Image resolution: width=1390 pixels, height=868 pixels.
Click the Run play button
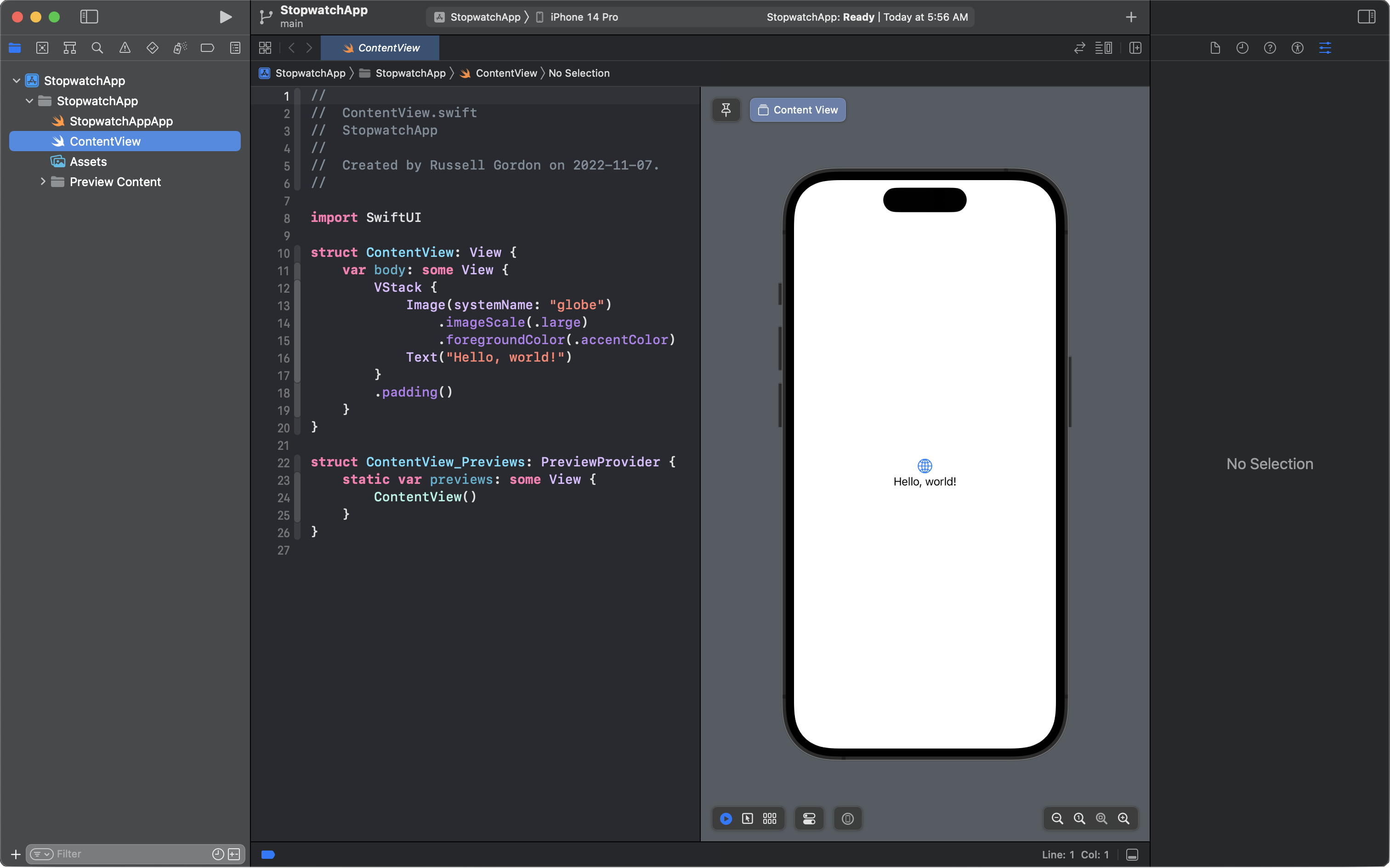coord(226,17)
